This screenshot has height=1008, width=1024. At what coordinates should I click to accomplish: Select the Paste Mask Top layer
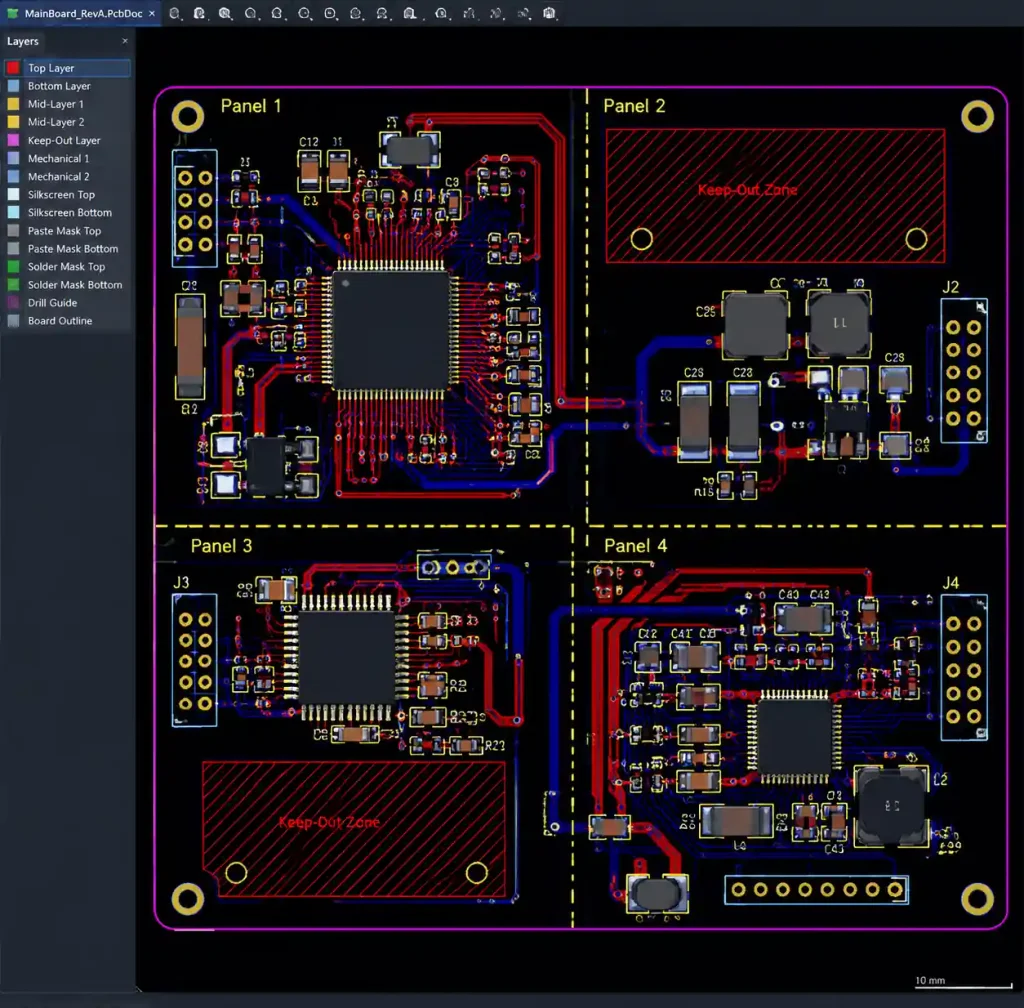click(67, 230)
